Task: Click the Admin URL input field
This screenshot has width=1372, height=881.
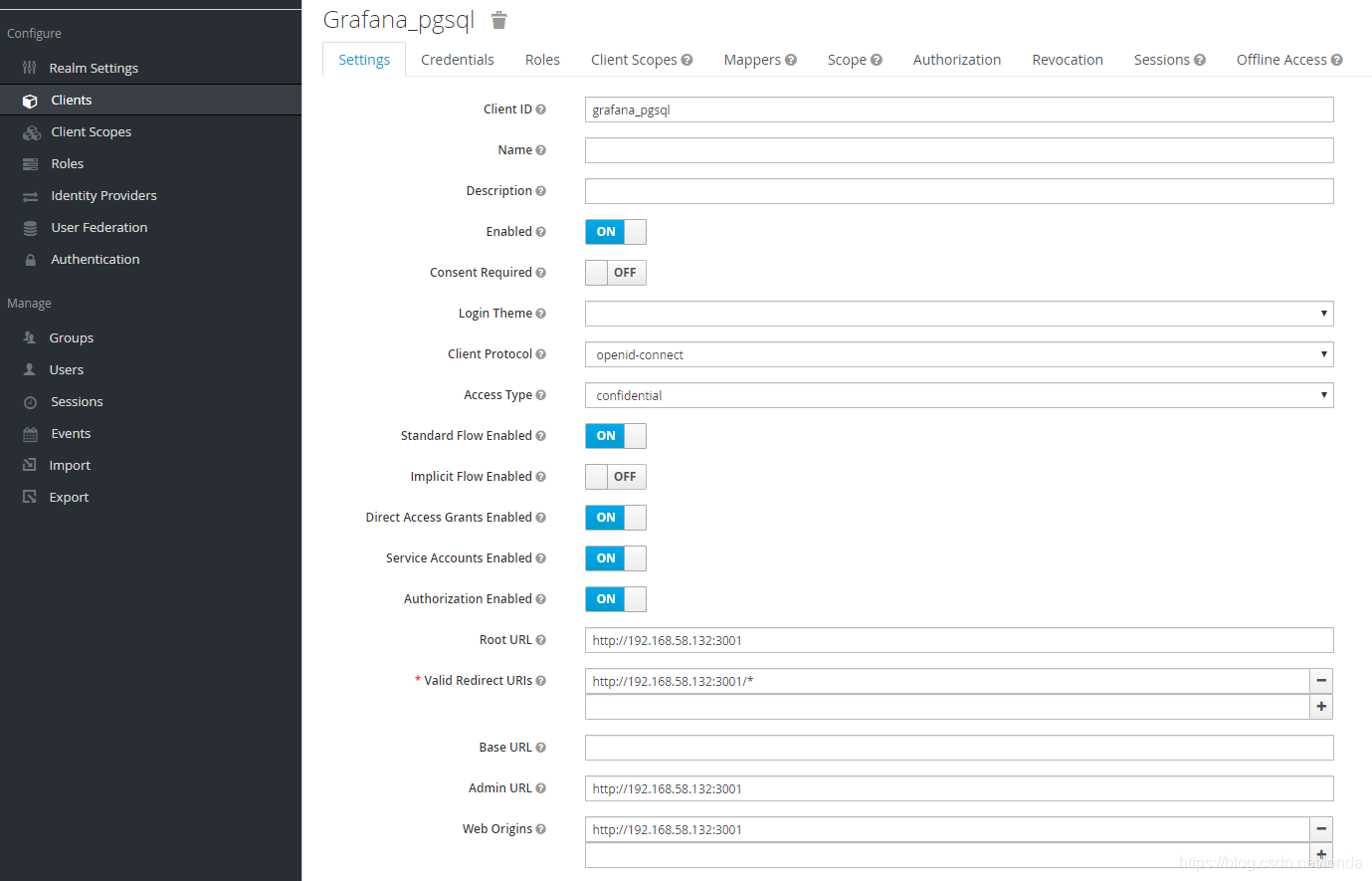Action: [x=959, y=788]
